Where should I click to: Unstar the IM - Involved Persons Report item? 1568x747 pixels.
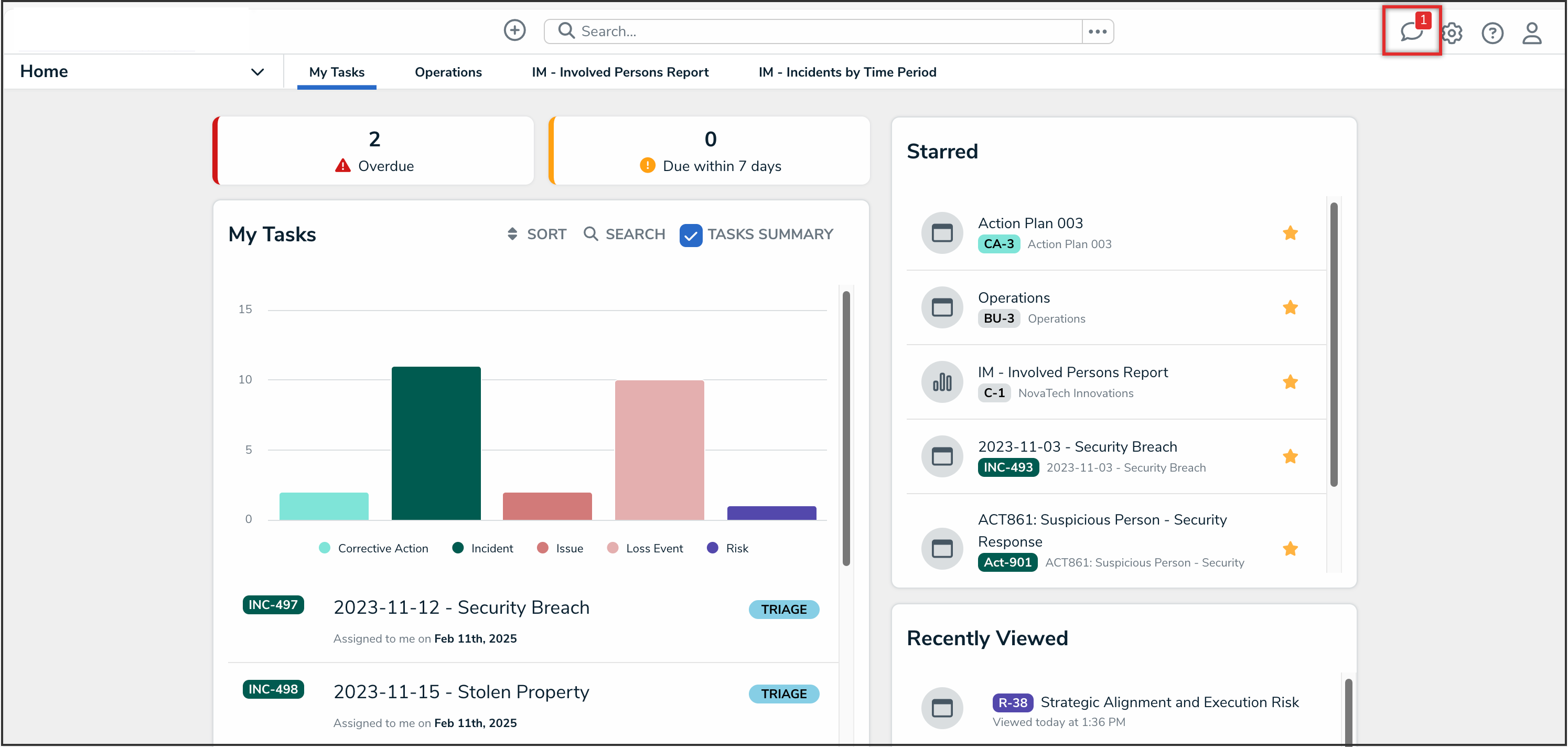coord(1290,382)
